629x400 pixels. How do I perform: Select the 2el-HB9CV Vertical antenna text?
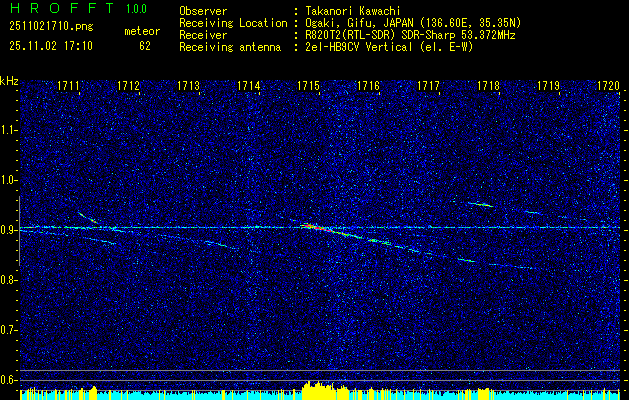click(389, 47)
